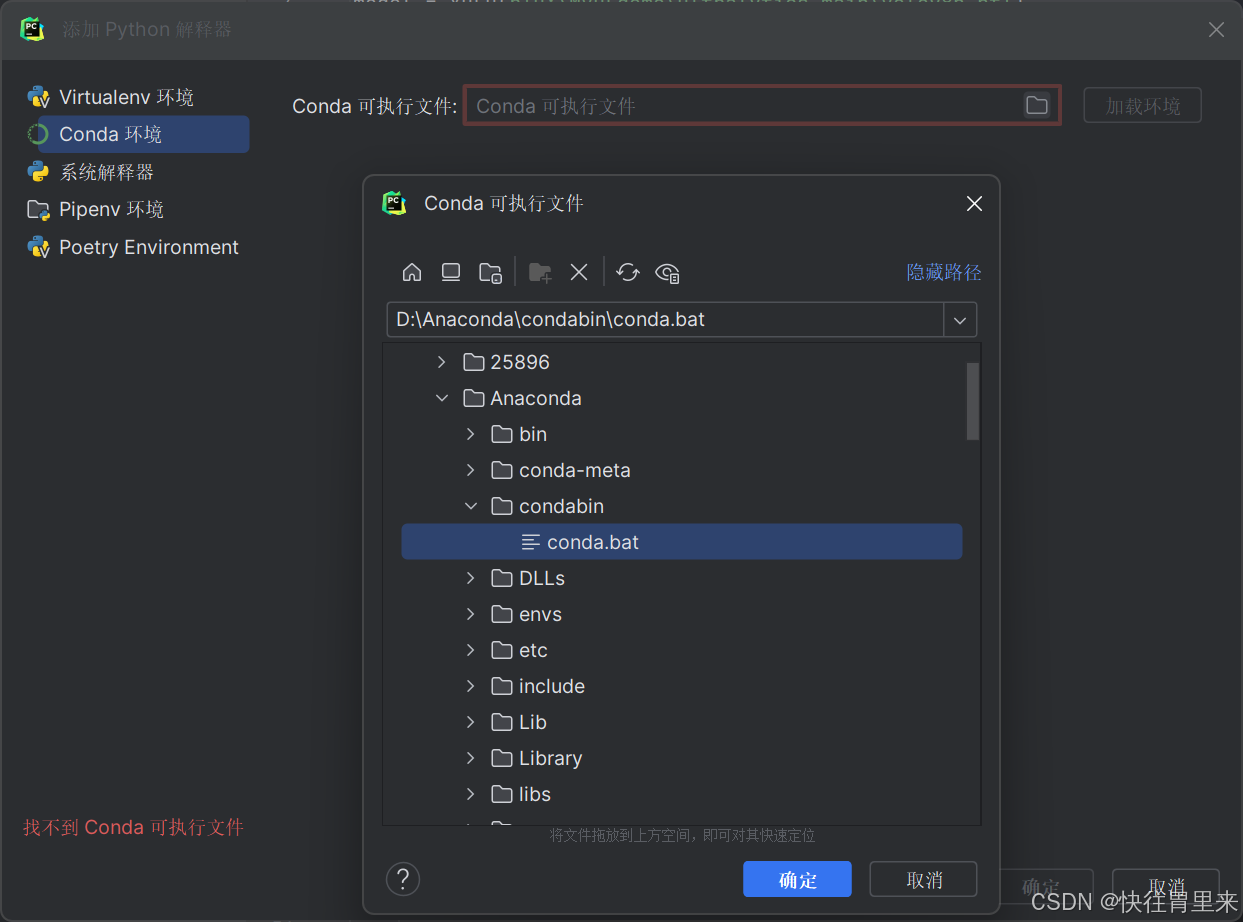Close the Conda 可执行文件 dialog
Screen dimensions: 1243x922
(974, 204)
